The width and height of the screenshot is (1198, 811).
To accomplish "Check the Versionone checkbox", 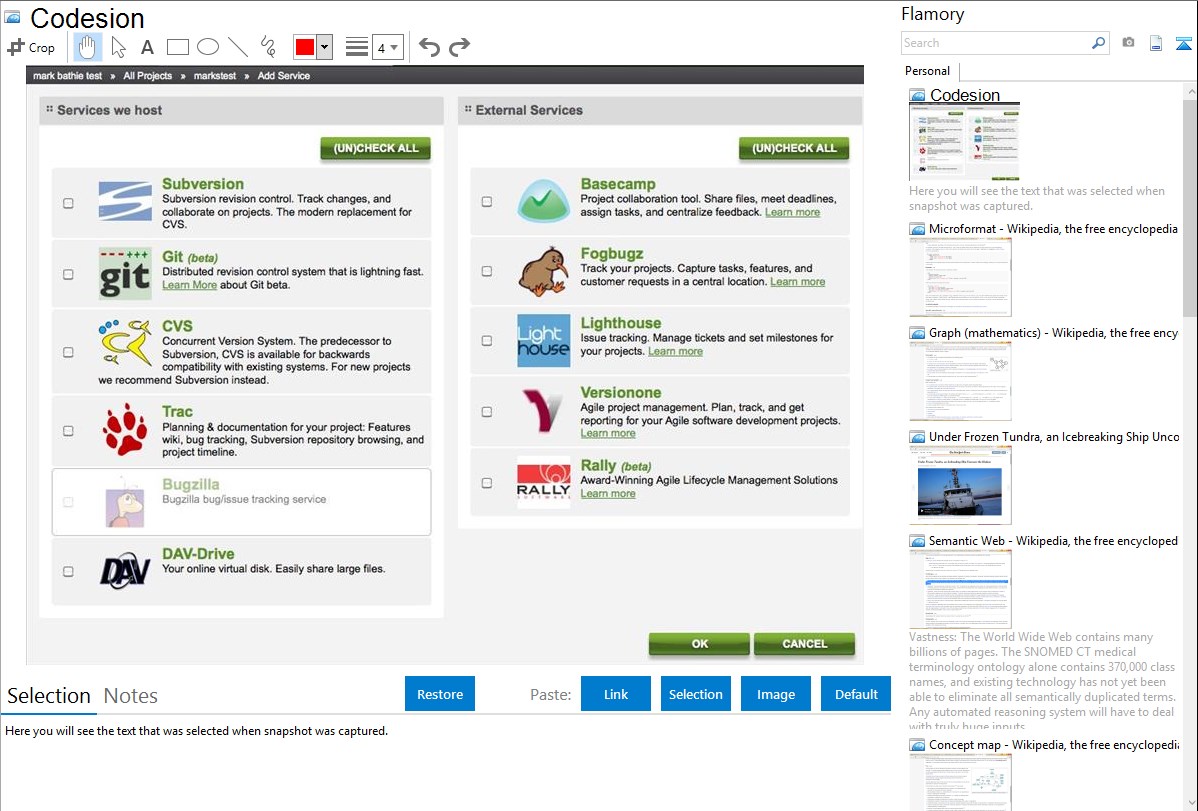I will coord(487,411).
